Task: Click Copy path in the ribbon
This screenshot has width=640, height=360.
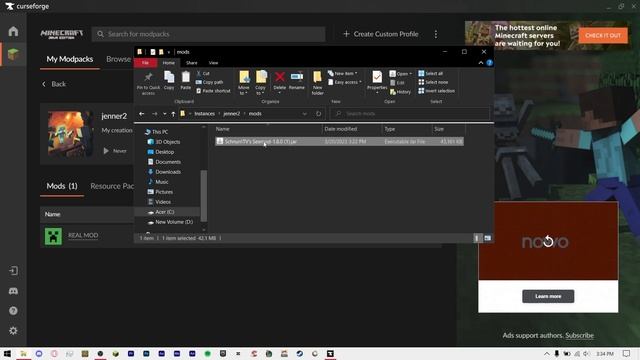Action: click(x=209, y=82)
